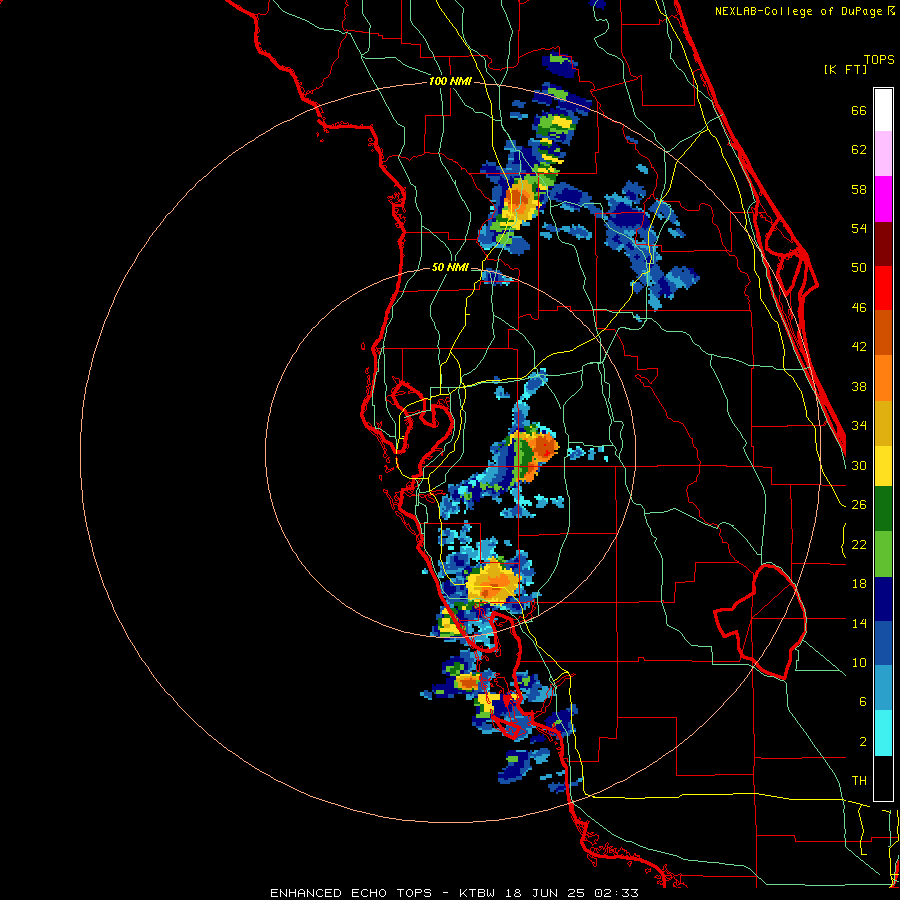Click the legend value '50'
Viewport: 900px width, 900px height.
click(x=859, y=267)
